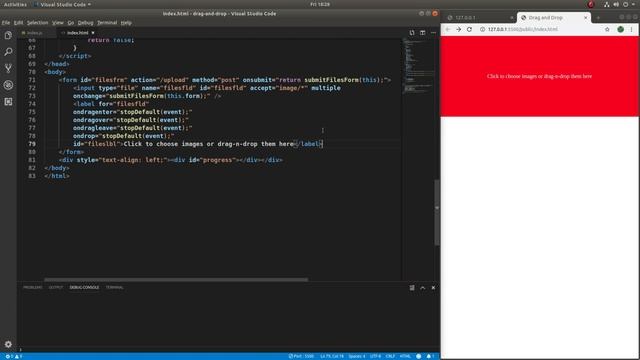Open the network indicator in system tray
Viewport: 640px width, 360px height.
[x=607, y=4]
